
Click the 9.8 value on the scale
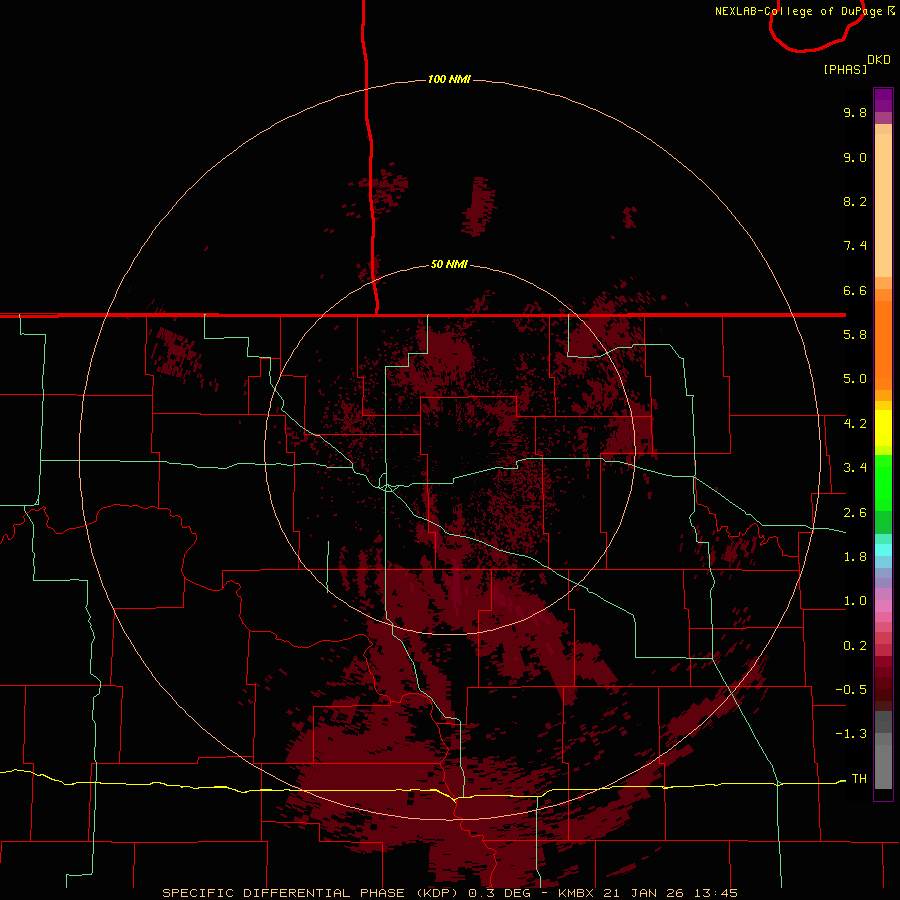click(x=855, y=113)
